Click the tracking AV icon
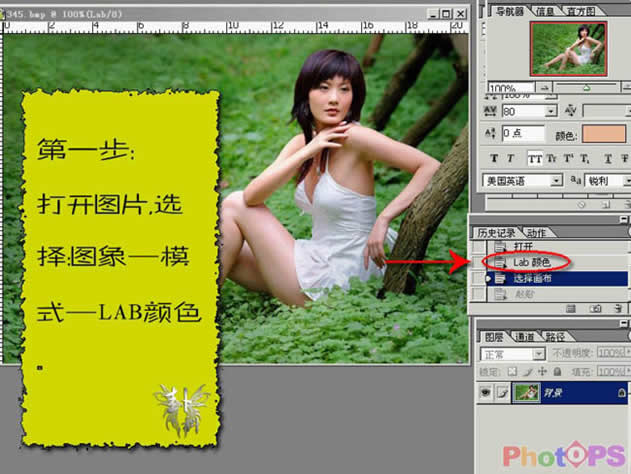The width and height of the screenshot is (631, 474). coord(491,111)
